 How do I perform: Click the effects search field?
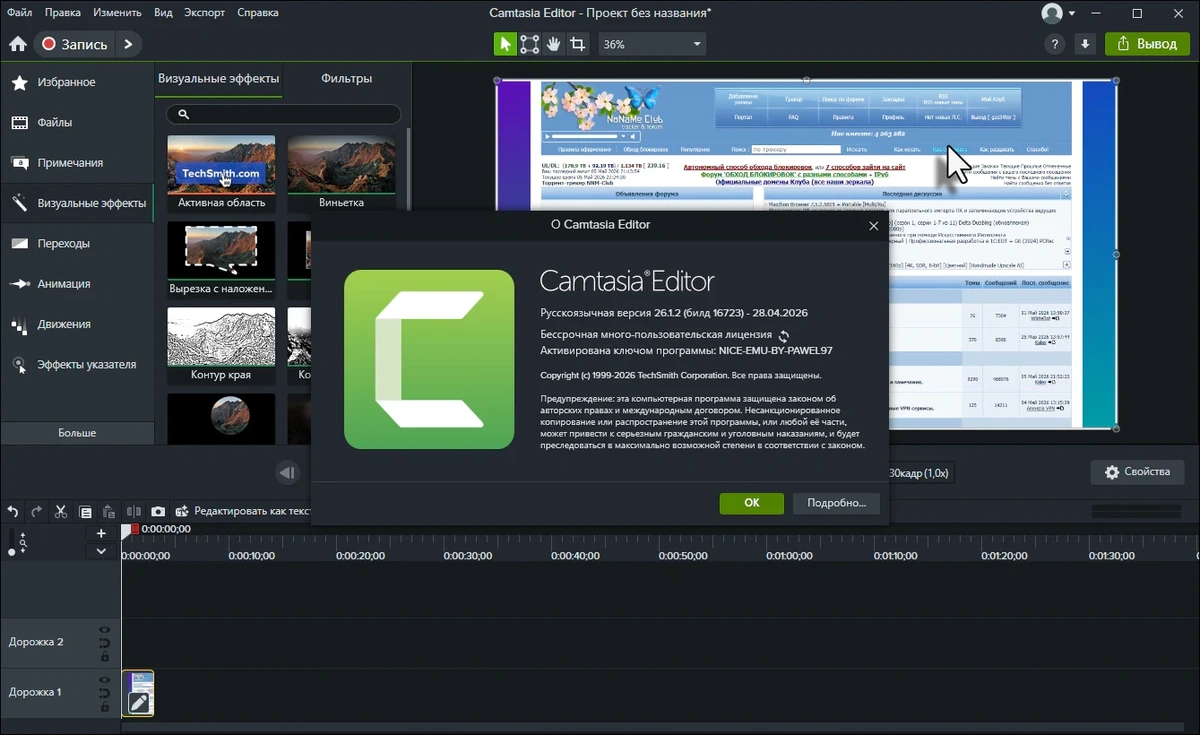pos(282,115)
